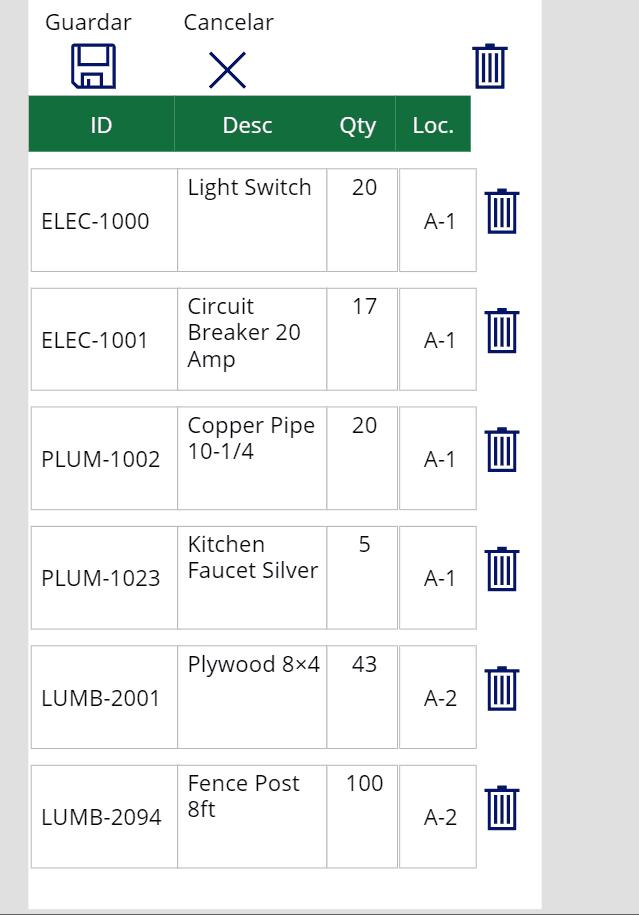Viewport: 639px width, 915px height.
Task: Click the PLUM-1002 ID field
Action: click(104, 458)
